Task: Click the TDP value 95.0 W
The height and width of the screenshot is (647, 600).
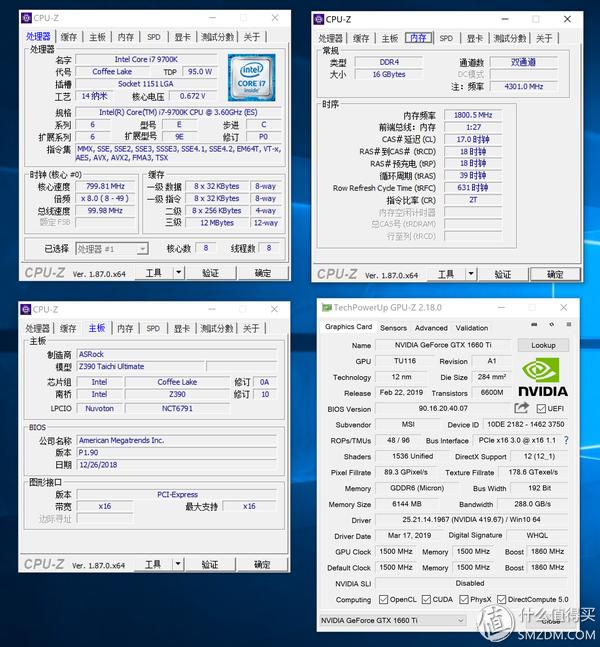Action: [200, 72]
